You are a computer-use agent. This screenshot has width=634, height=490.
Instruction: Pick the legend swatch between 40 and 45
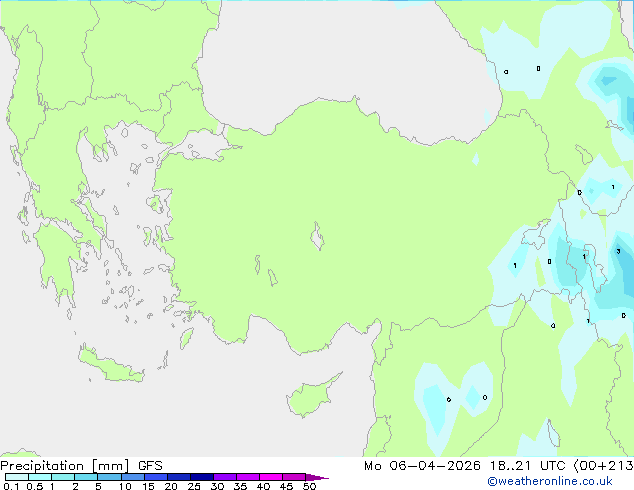tap(271, 477)
